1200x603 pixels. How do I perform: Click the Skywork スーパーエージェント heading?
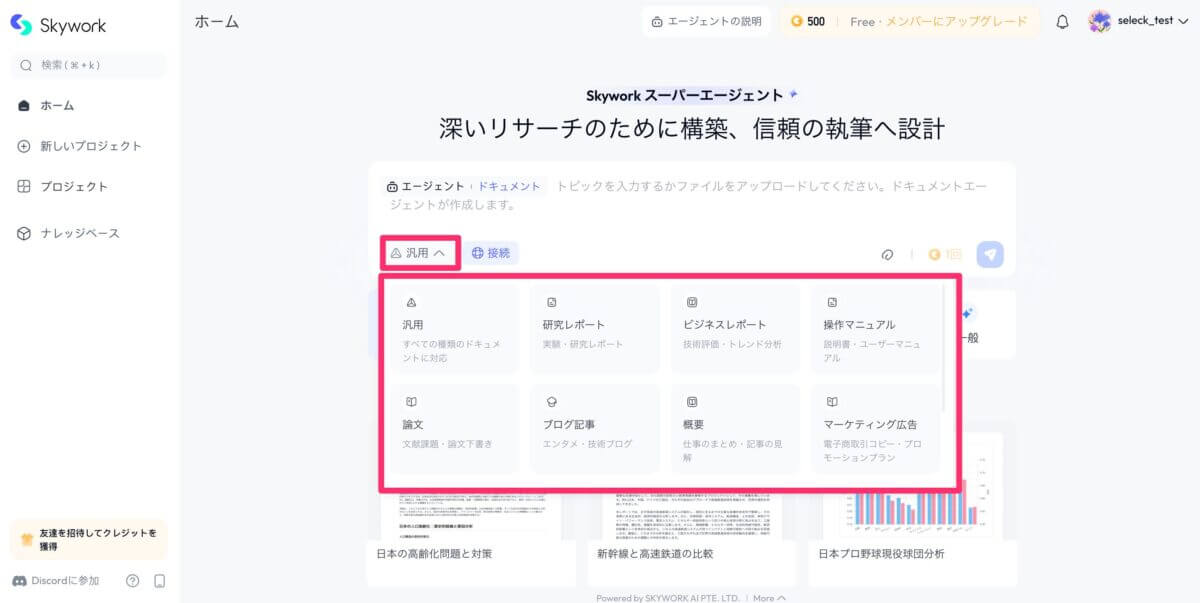pos(685,95)
